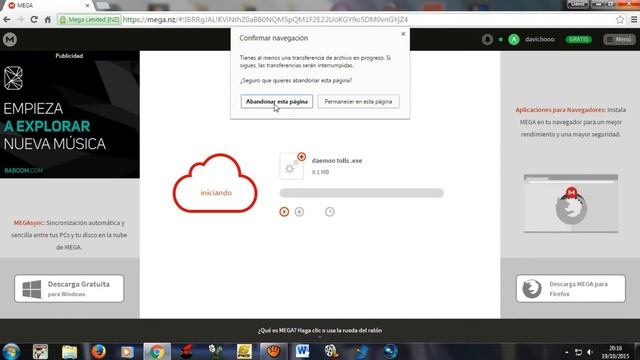This screenshot has width=640, height=360.
Task: Open MEGA notifications bell
Action: pos(487,40)
